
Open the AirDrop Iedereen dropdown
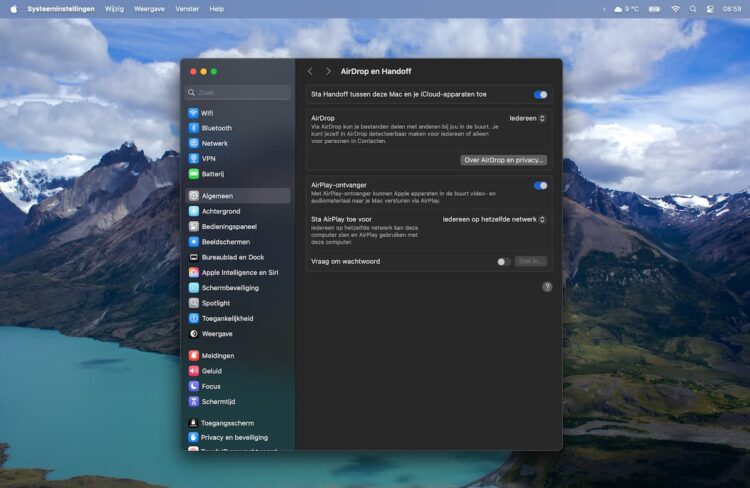527,118
